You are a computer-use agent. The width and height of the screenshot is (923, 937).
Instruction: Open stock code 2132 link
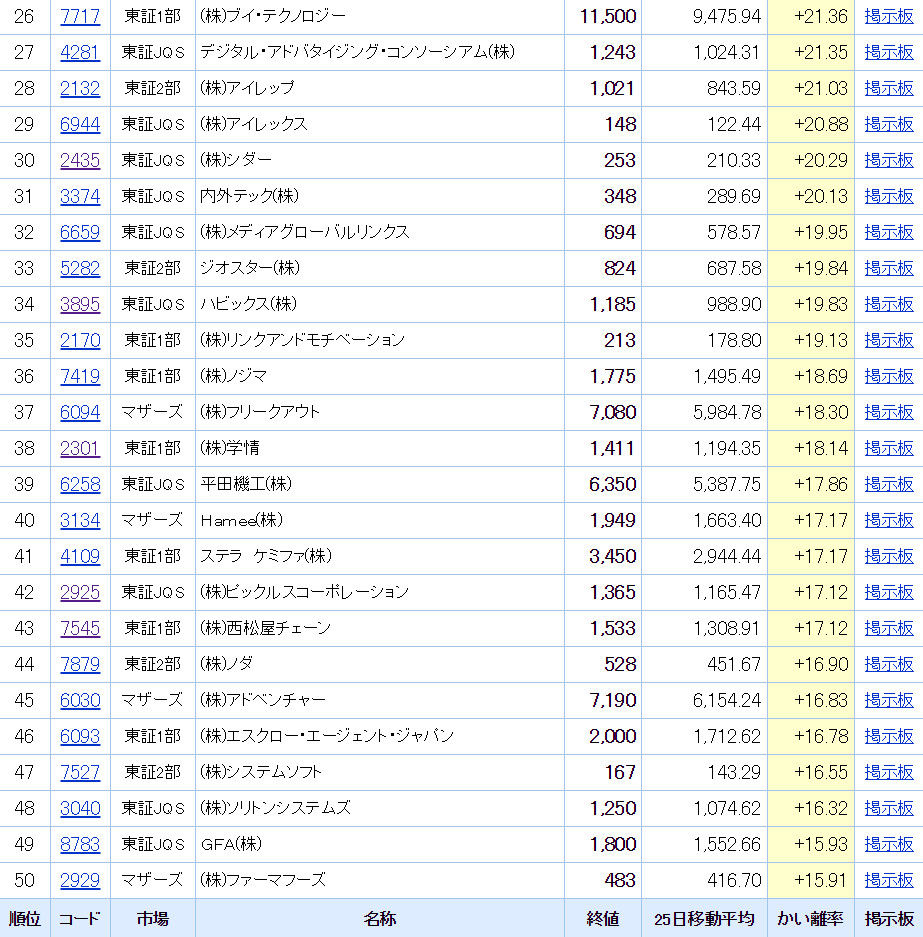pos(80,88)
